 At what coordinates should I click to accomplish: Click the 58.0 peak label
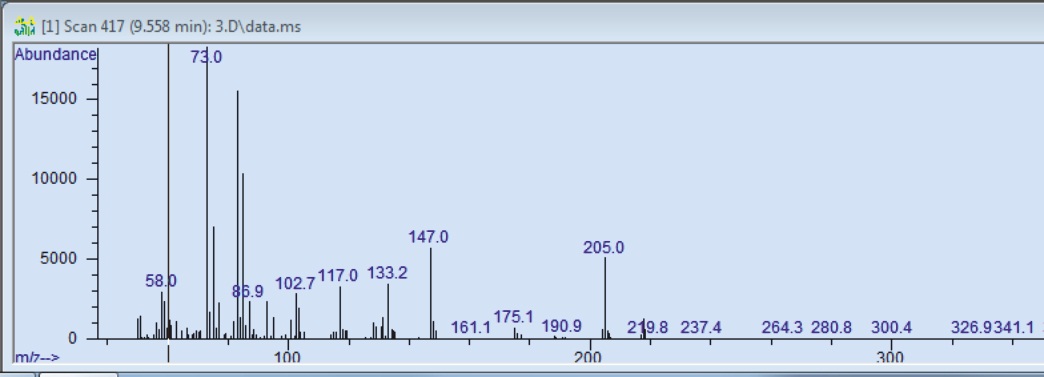pyautogui.click(x=161, y=281)
